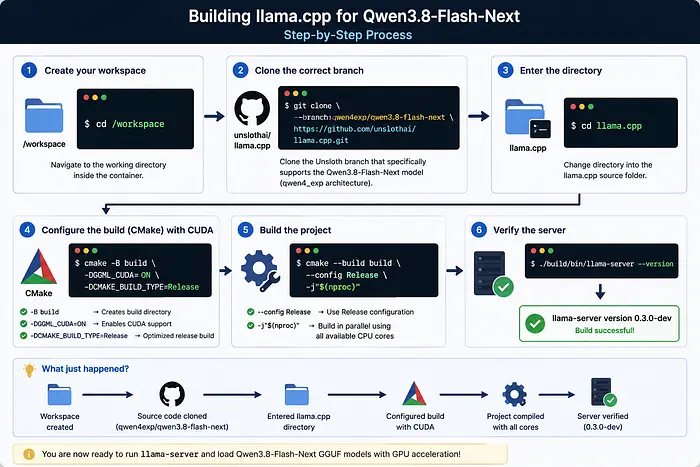Click the $ cmake -B build \ line in the terminal
This screenshot has width=700, height=467.
115,263
